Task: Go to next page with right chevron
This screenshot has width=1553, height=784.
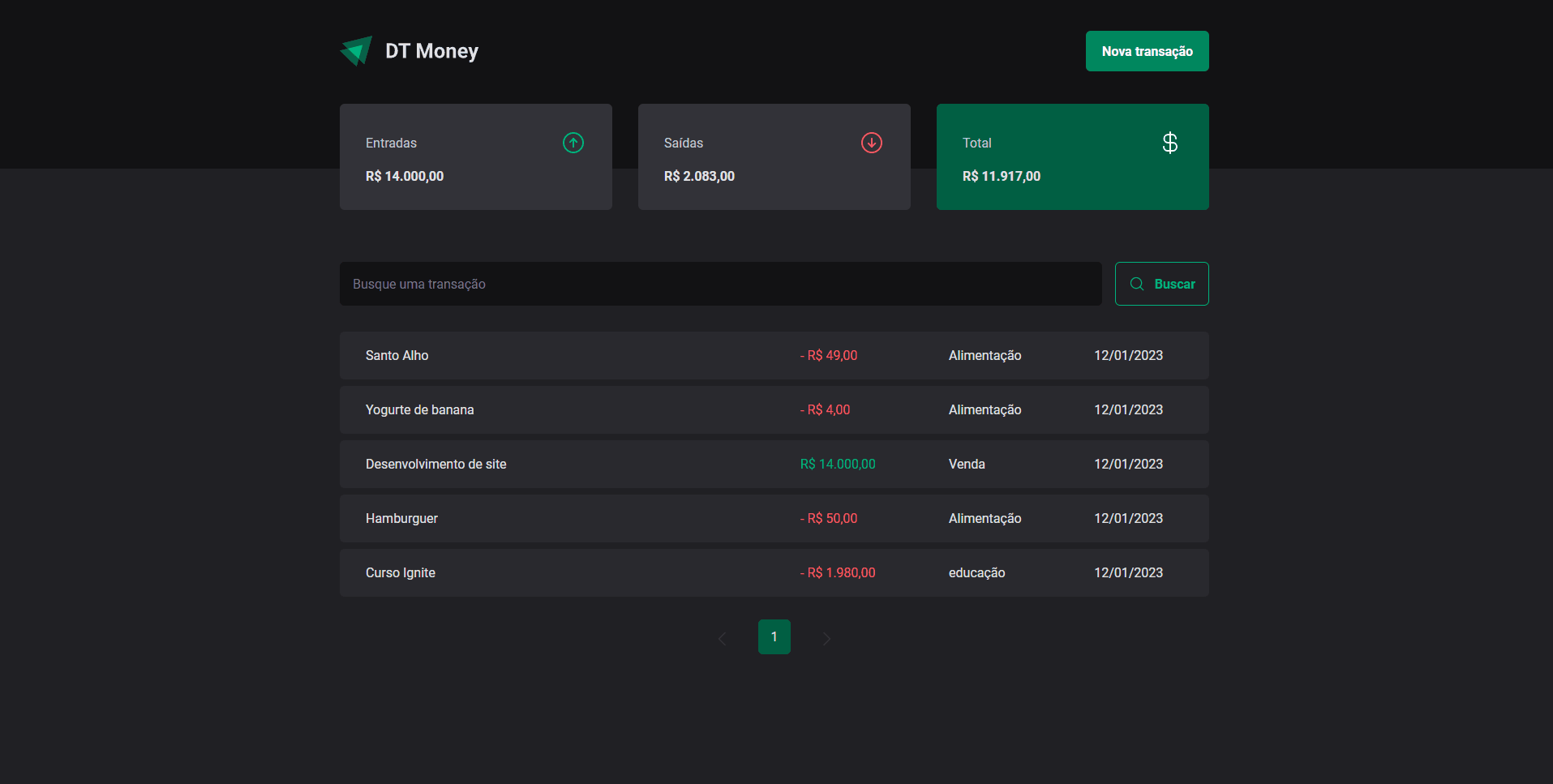Action: 826,639
